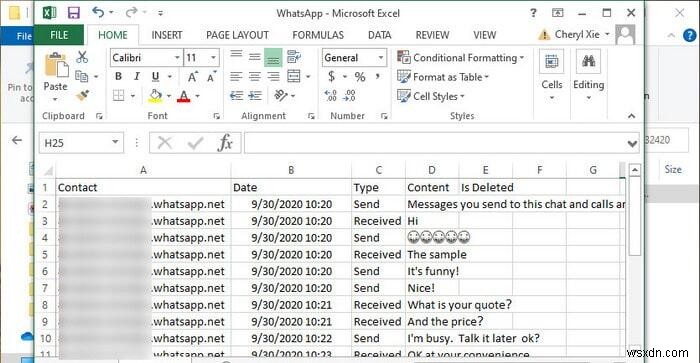Center text horizontally
700x363 pixels.
255,77
